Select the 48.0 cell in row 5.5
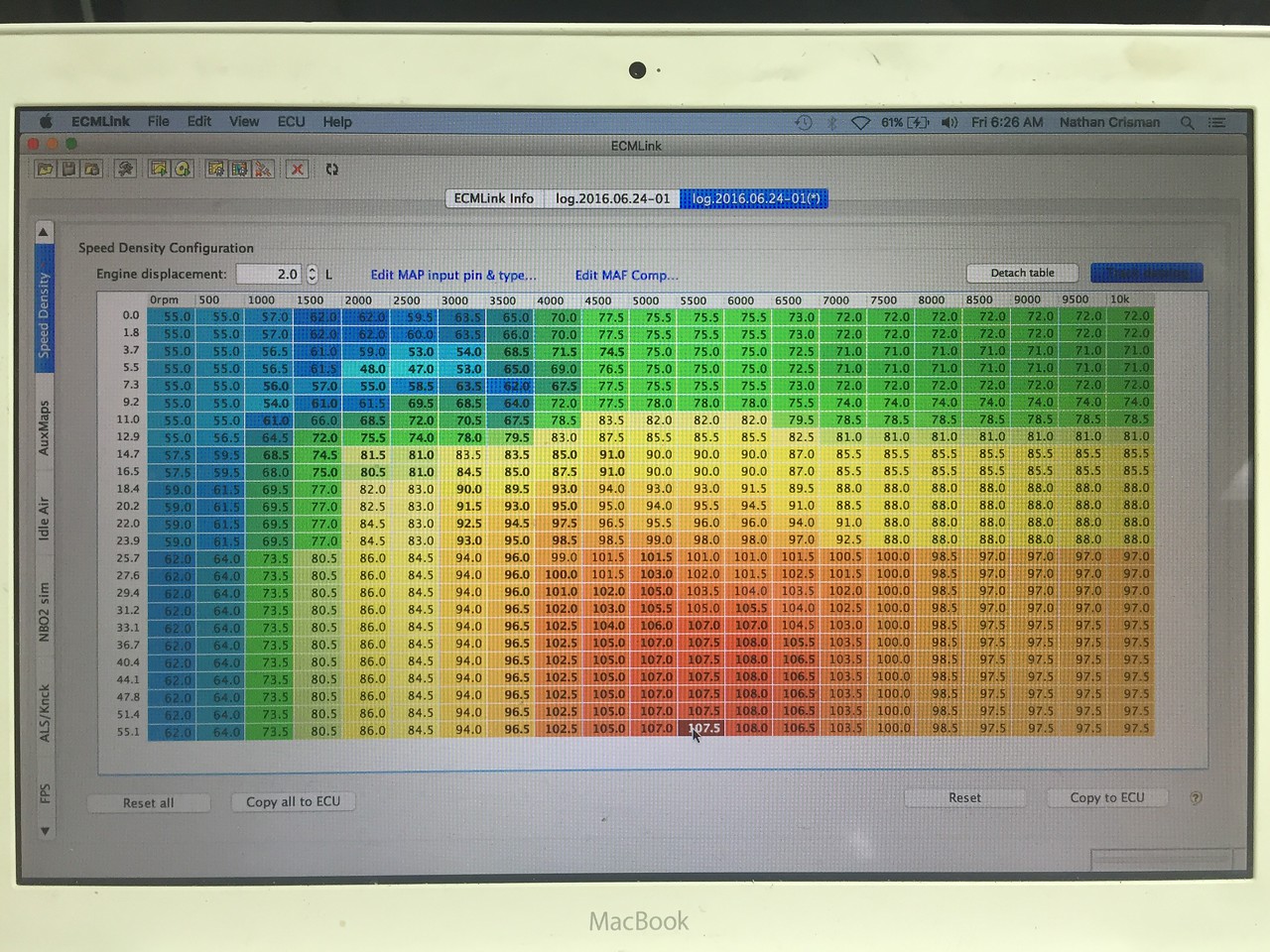1270x952 pixels. point(366,369)
